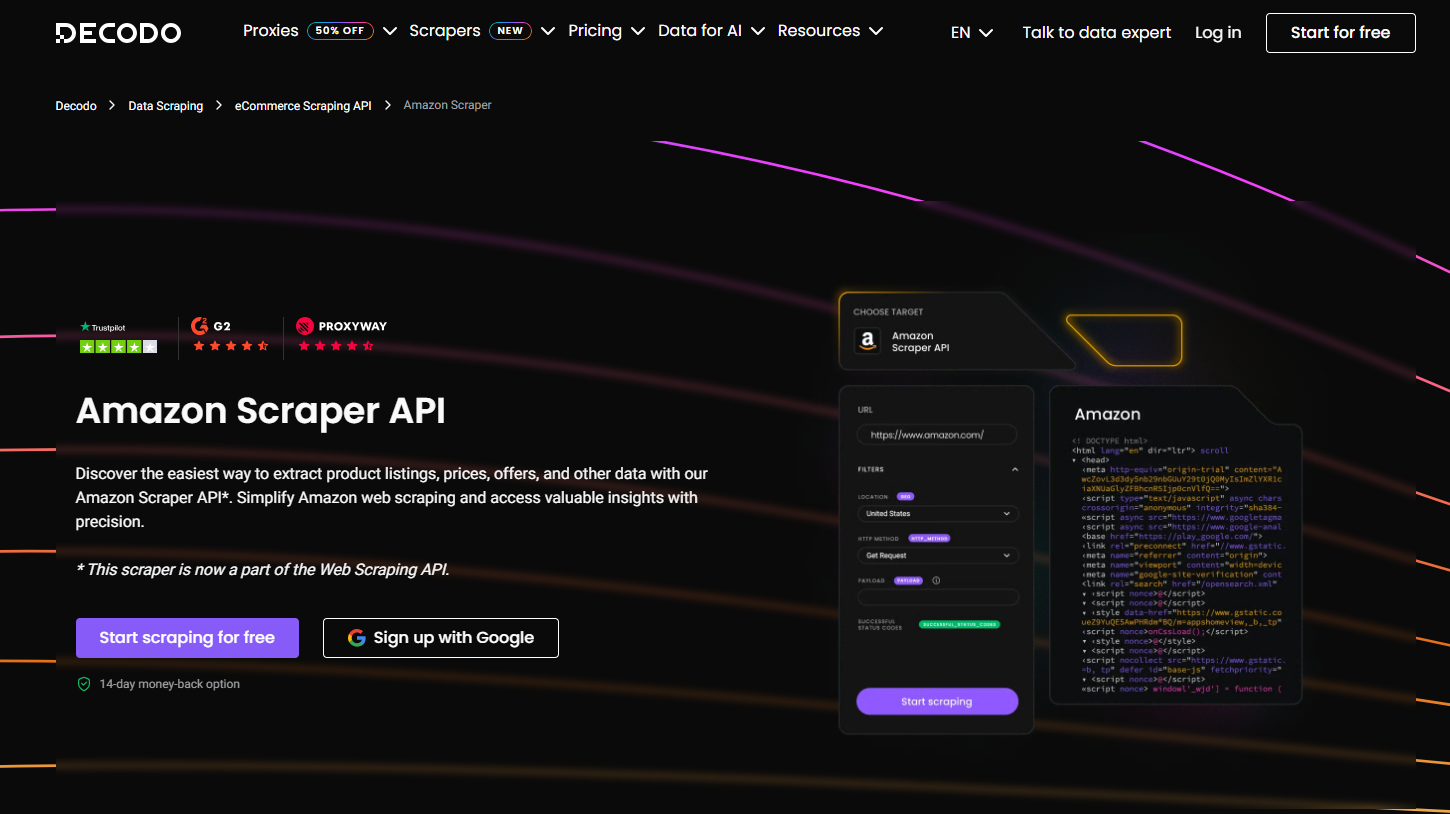Click the Payload info icon

pos(936,580)
